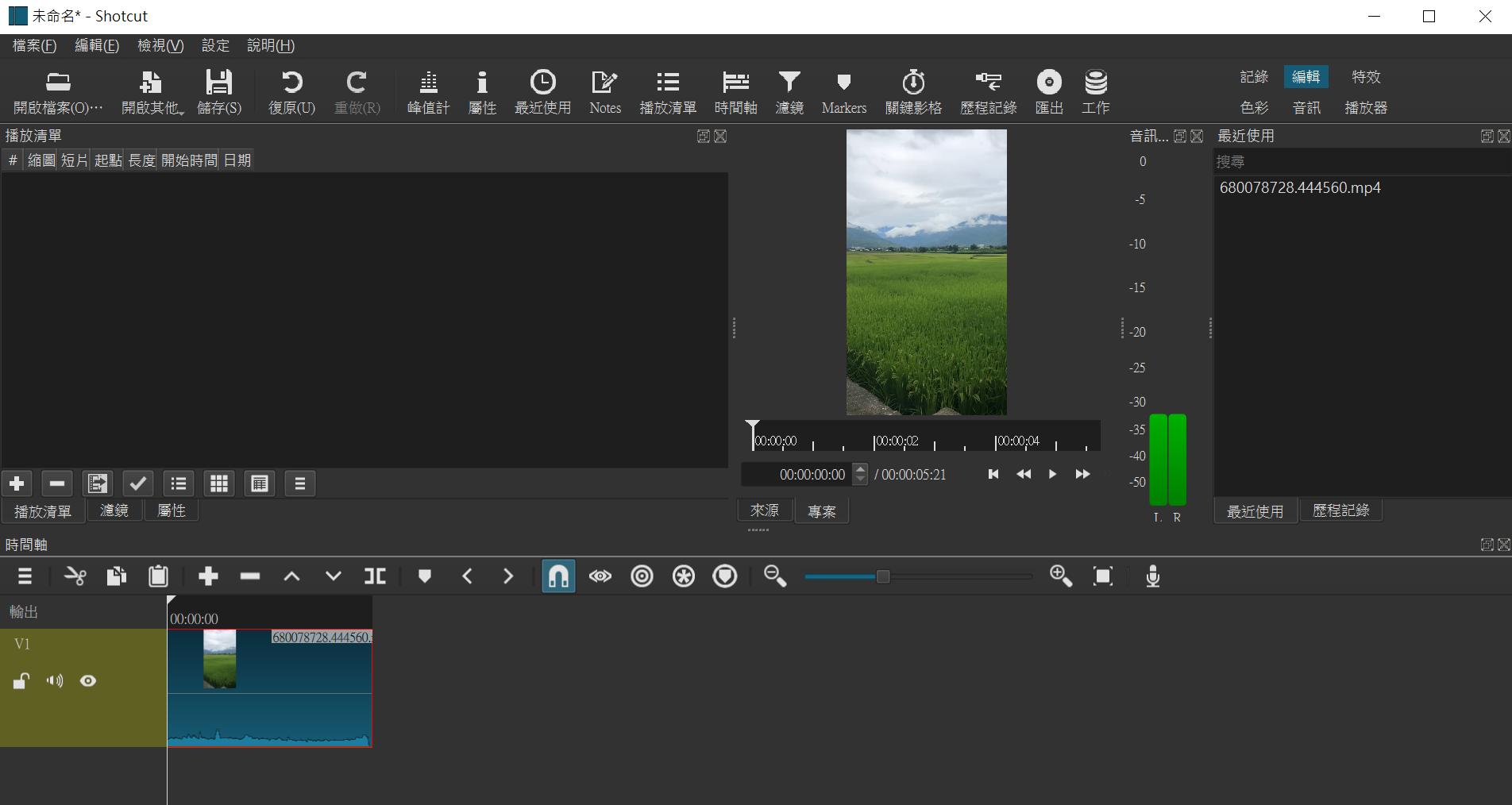The width and height of the screenshot is (1512, 805).
Task: Hide the V1 track with eye icon
Action: (88, 681)
